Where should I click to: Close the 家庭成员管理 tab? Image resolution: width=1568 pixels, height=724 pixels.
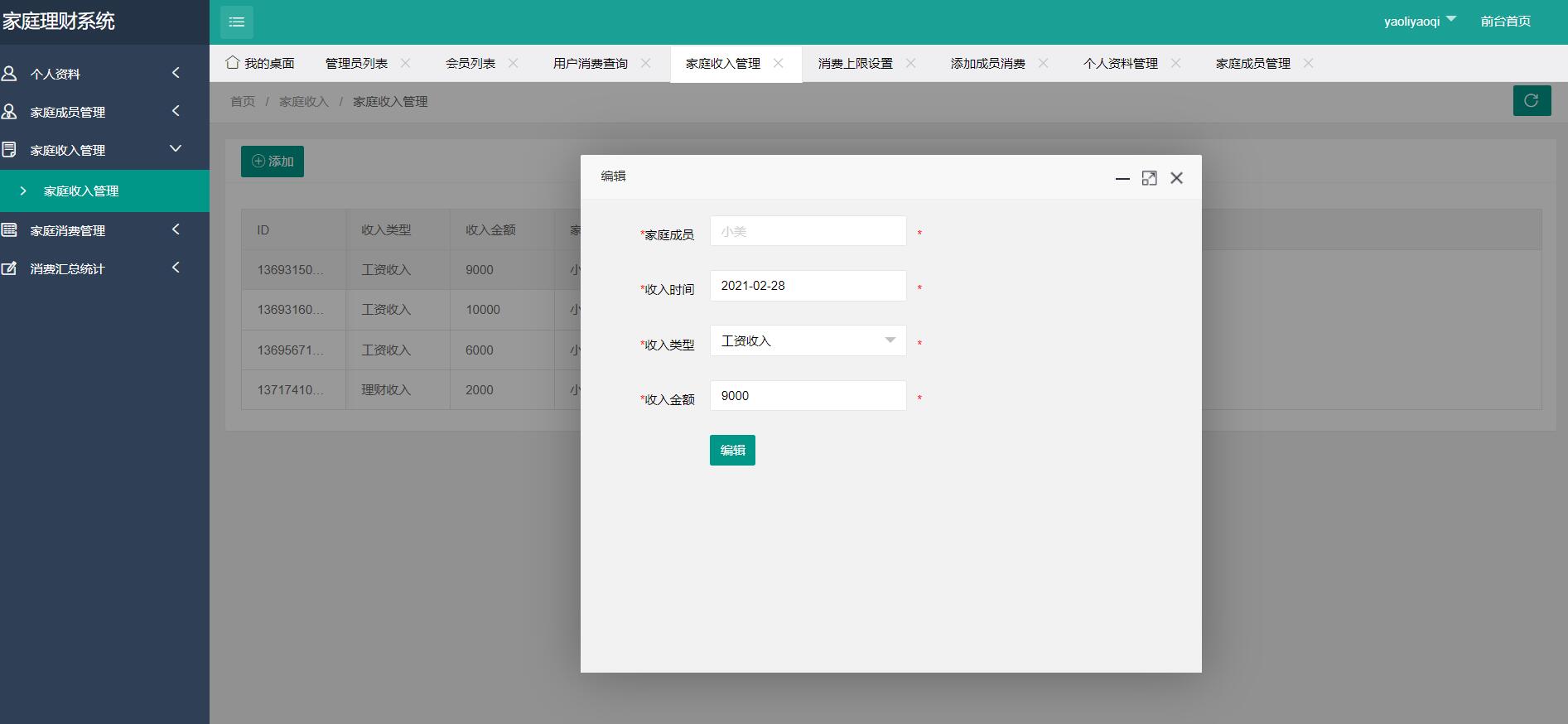pyautogui.click(x=1309, y=63)
